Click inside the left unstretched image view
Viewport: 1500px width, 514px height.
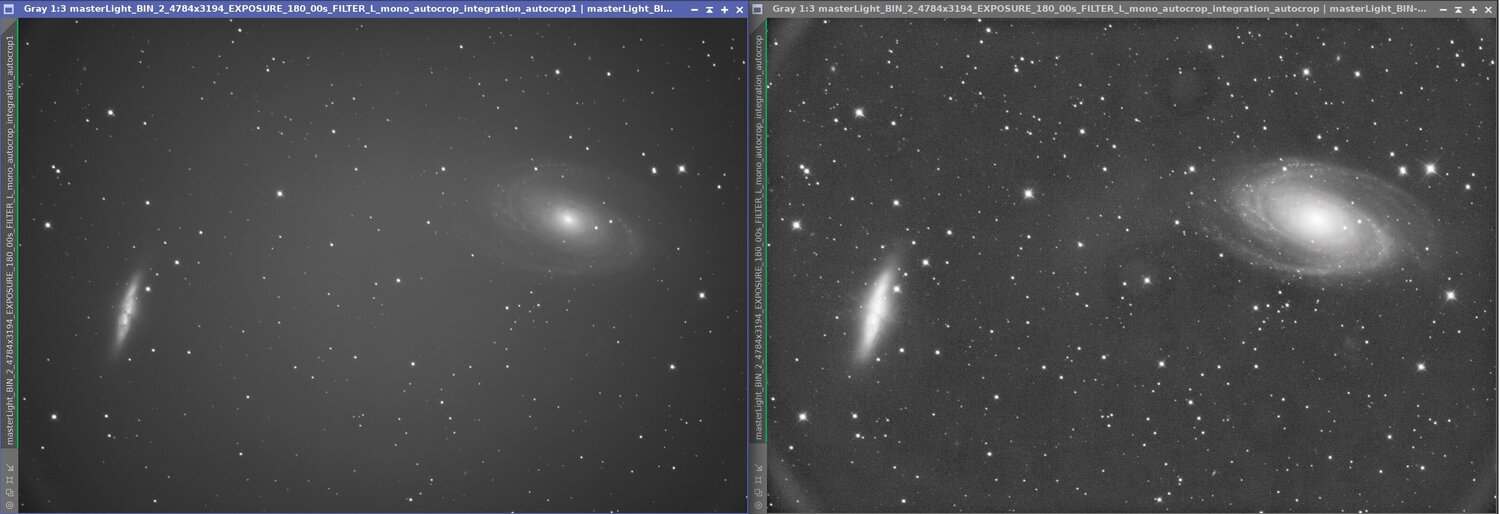(x=382, y=265)
